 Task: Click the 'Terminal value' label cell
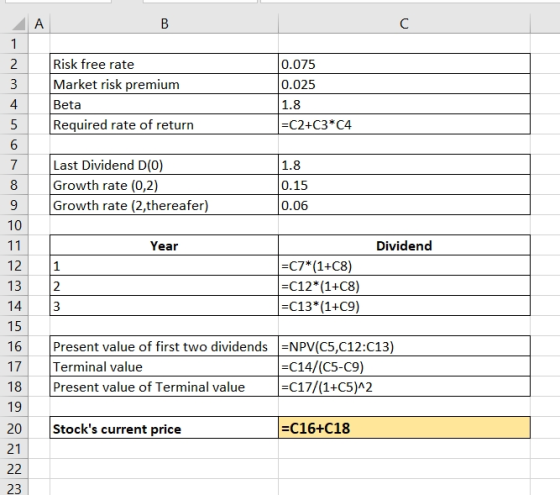pyautogui.click(x=164, y=366)
